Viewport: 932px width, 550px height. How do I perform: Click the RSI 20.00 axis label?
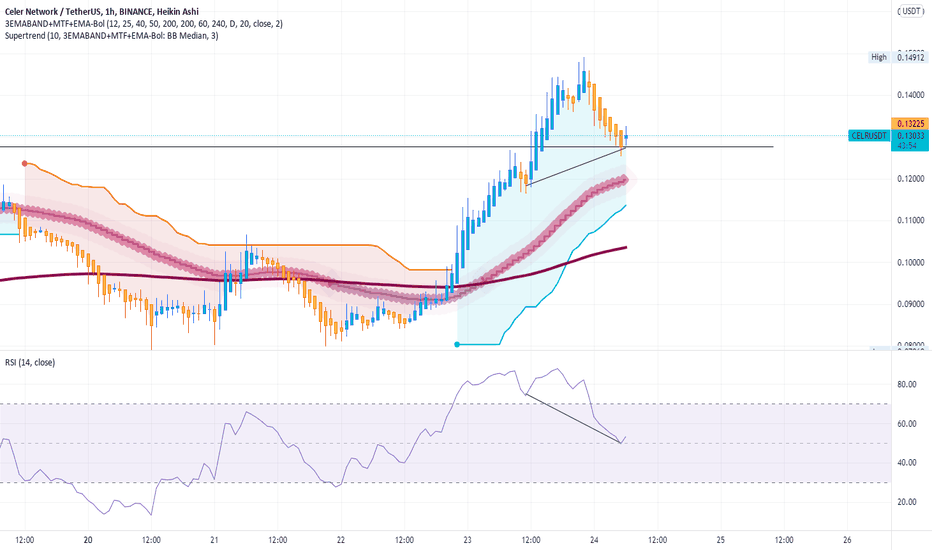click(906, 501)
